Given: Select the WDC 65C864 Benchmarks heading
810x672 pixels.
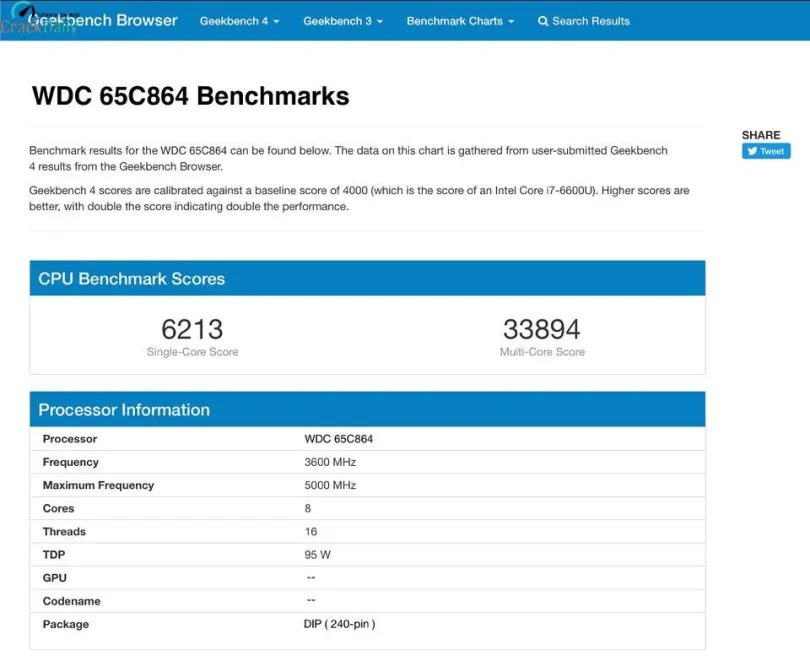Looking at the screenshot, I should pyautogui.click(x=191, y=96).
